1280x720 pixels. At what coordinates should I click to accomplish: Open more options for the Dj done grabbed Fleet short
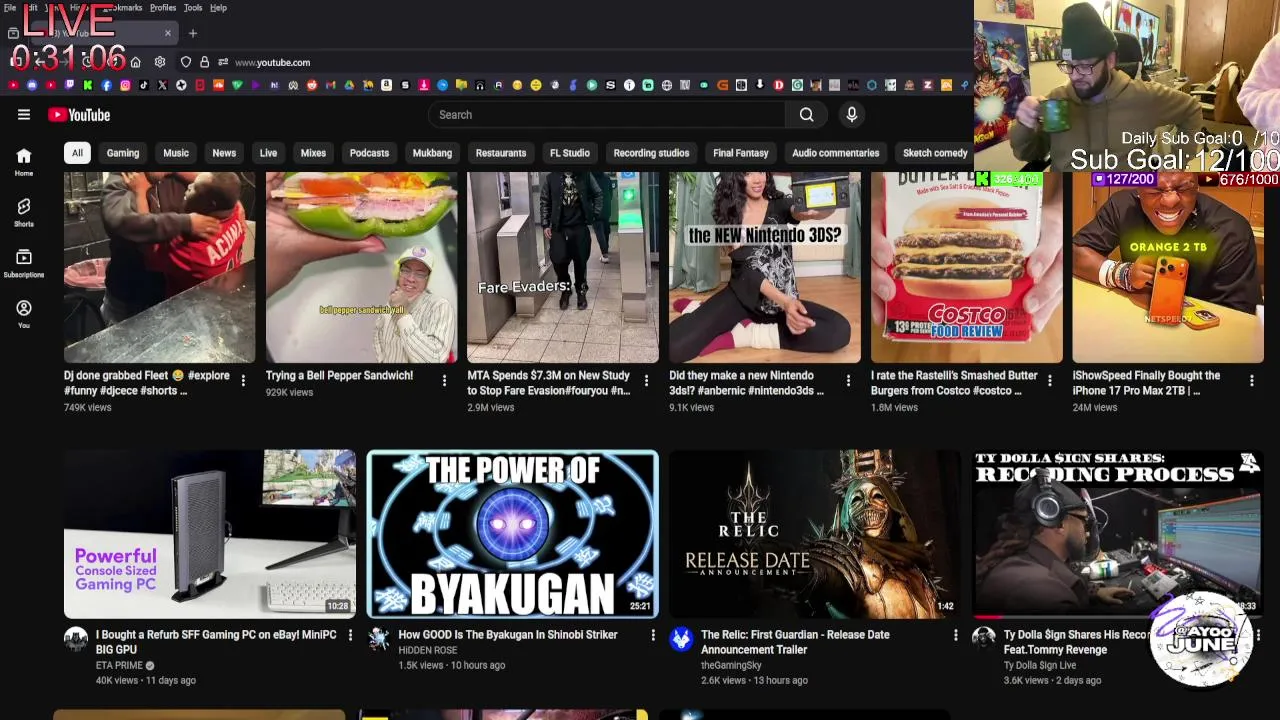(x=243, y=381)
